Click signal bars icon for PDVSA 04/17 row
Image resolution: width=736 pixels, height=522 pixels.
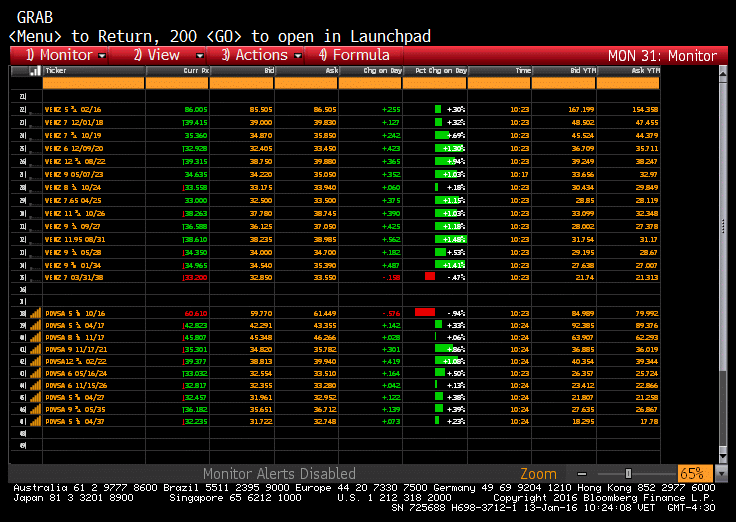36,325
